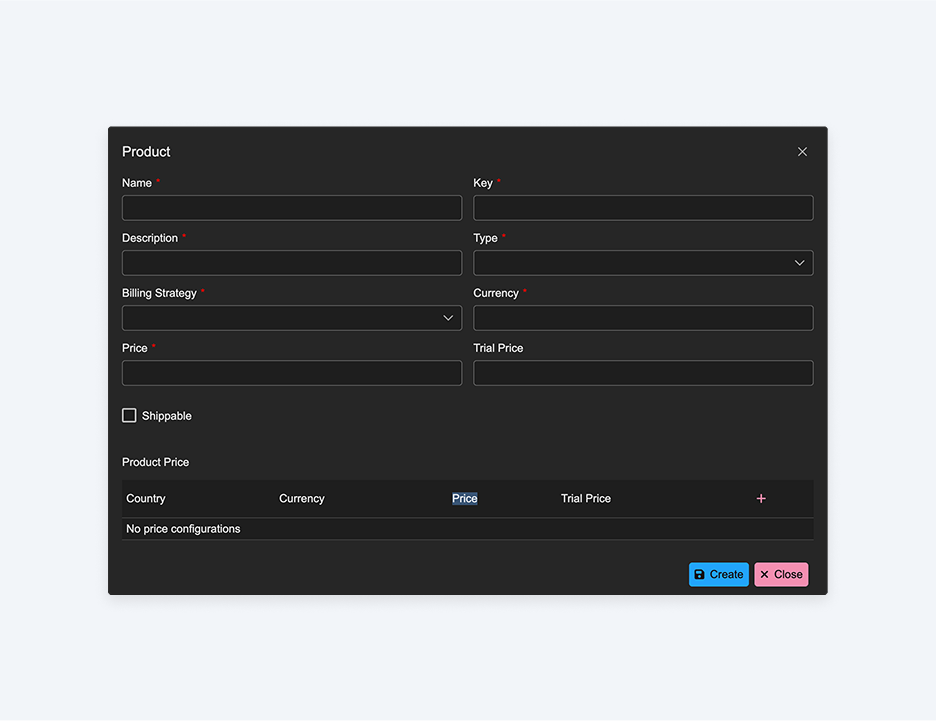Click the highlighted Price column header

(x=464, y=499)
